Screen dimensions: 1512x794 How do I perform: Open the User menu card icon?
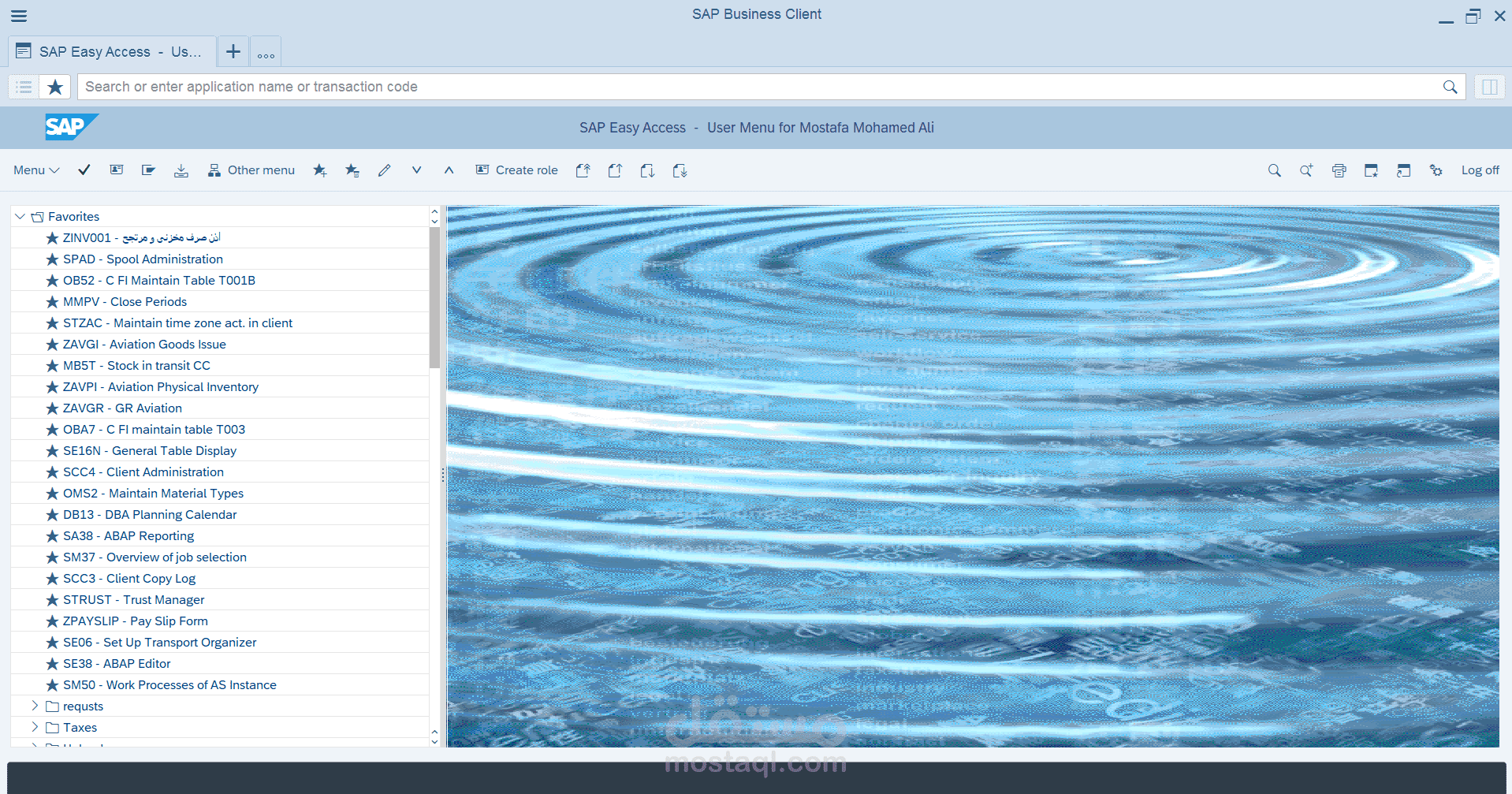(117, 170)
